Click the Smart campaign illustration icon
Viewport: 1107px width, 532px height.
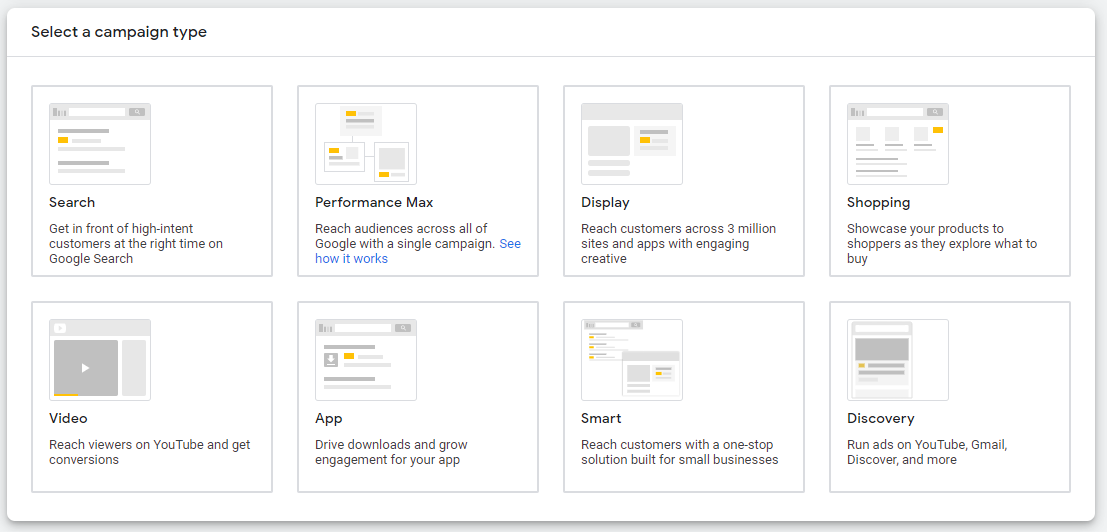coord(632,360)
